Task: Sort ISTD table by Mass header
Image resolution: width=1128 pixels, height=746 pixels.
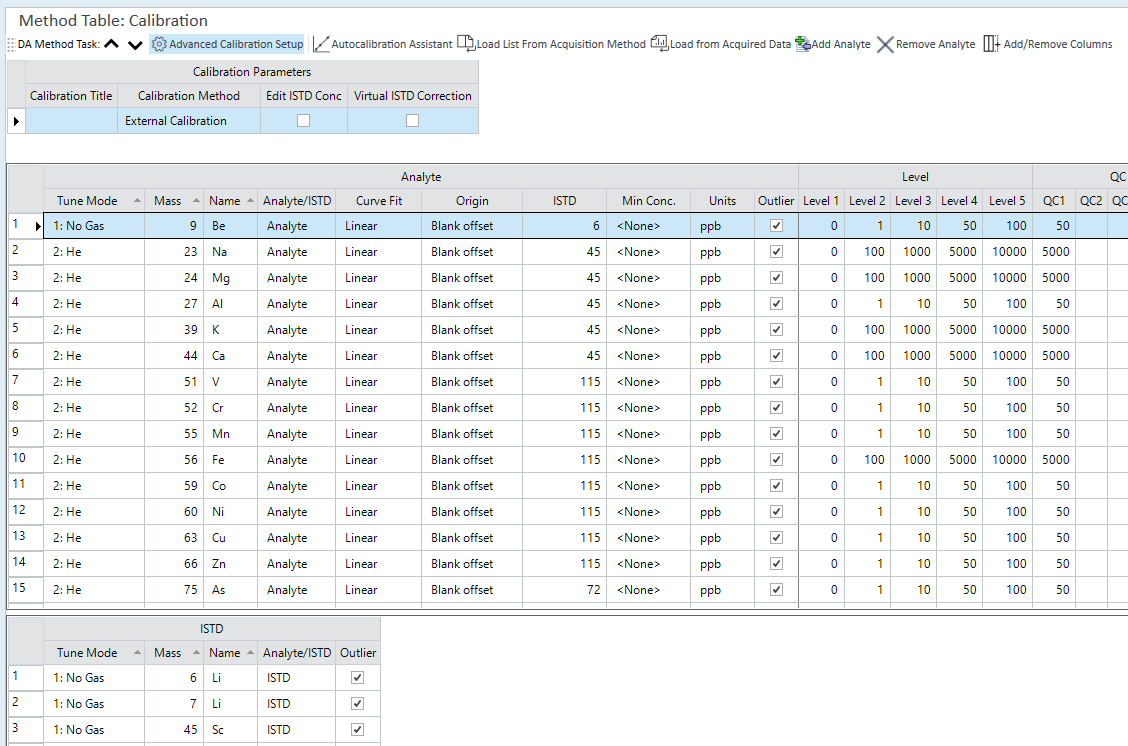Action: pos(174,652)
